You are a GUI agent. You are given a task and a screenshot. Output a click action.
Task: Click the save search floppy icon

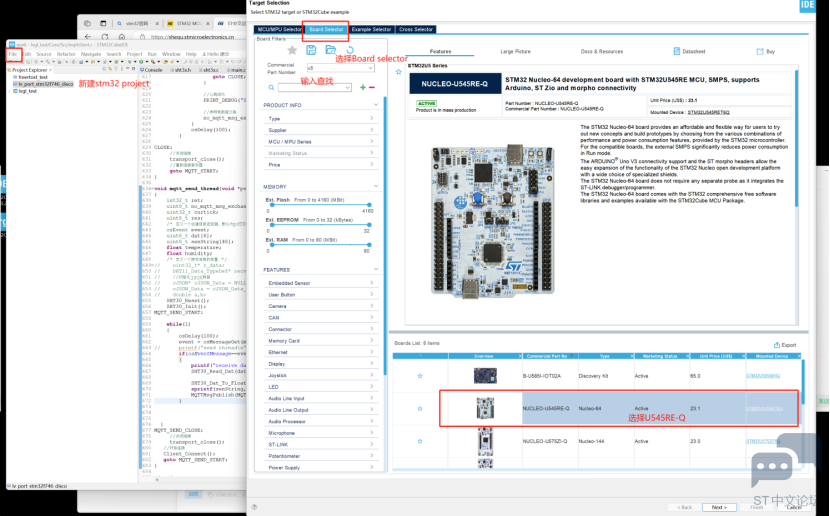311,50
